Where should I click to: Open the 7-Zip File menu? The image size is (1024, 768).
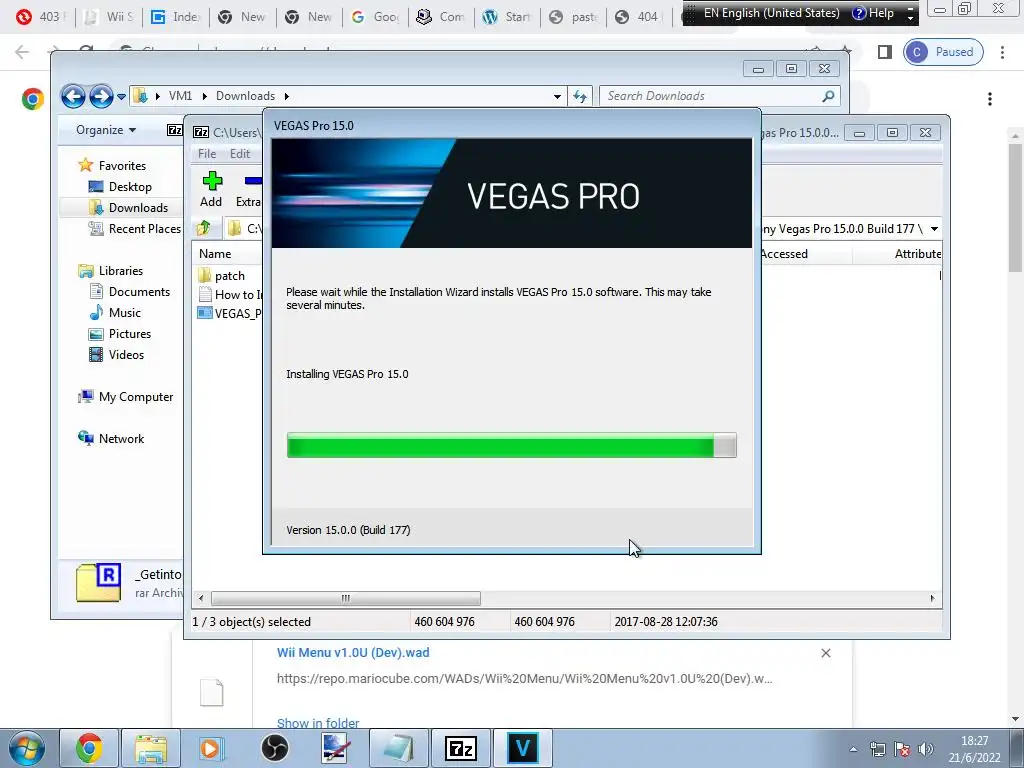[207, 153]
